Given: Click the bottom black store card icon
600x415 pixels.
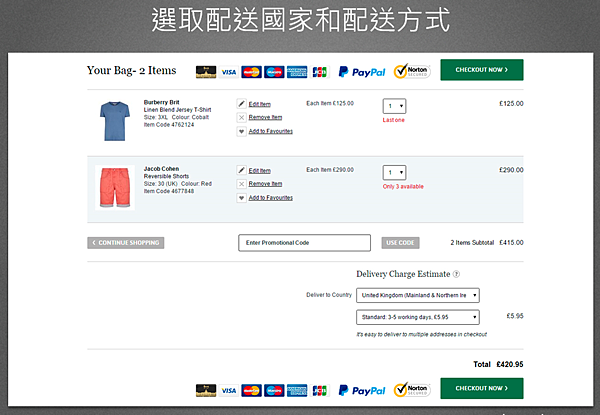Looking at the screenshot, I should (x=206, y=391).
